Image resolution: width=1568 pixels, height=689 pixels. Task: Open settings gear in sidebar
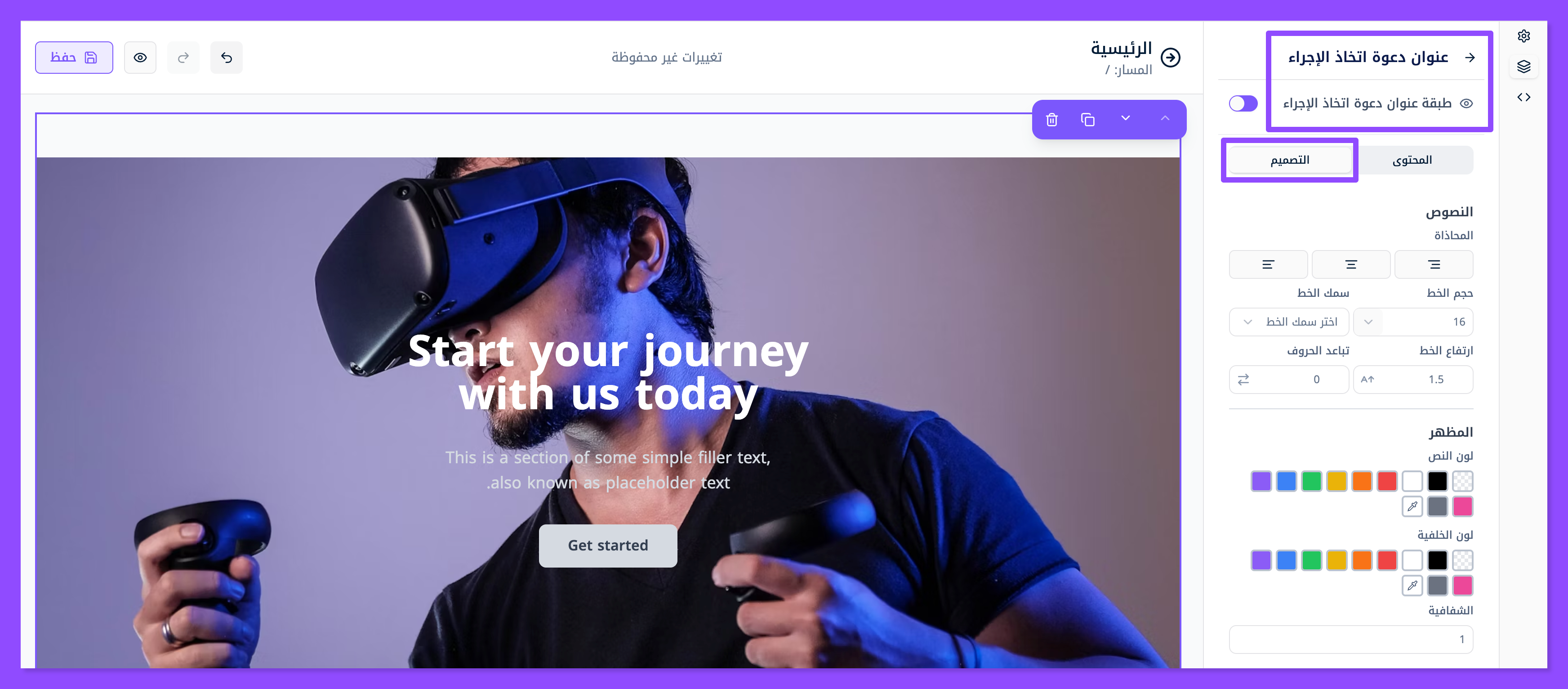pos(1523,36)
